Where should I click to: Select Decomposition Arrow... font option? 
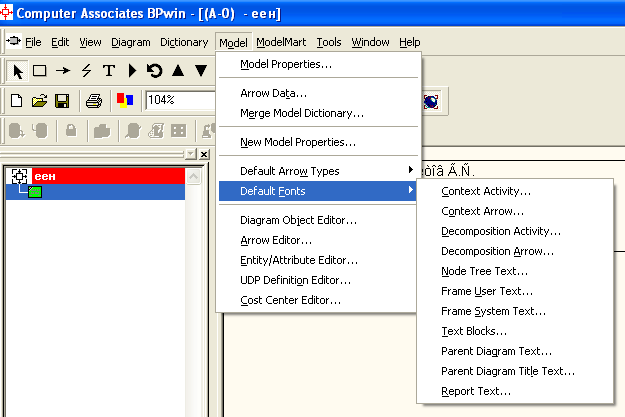[x=515, y=251]
